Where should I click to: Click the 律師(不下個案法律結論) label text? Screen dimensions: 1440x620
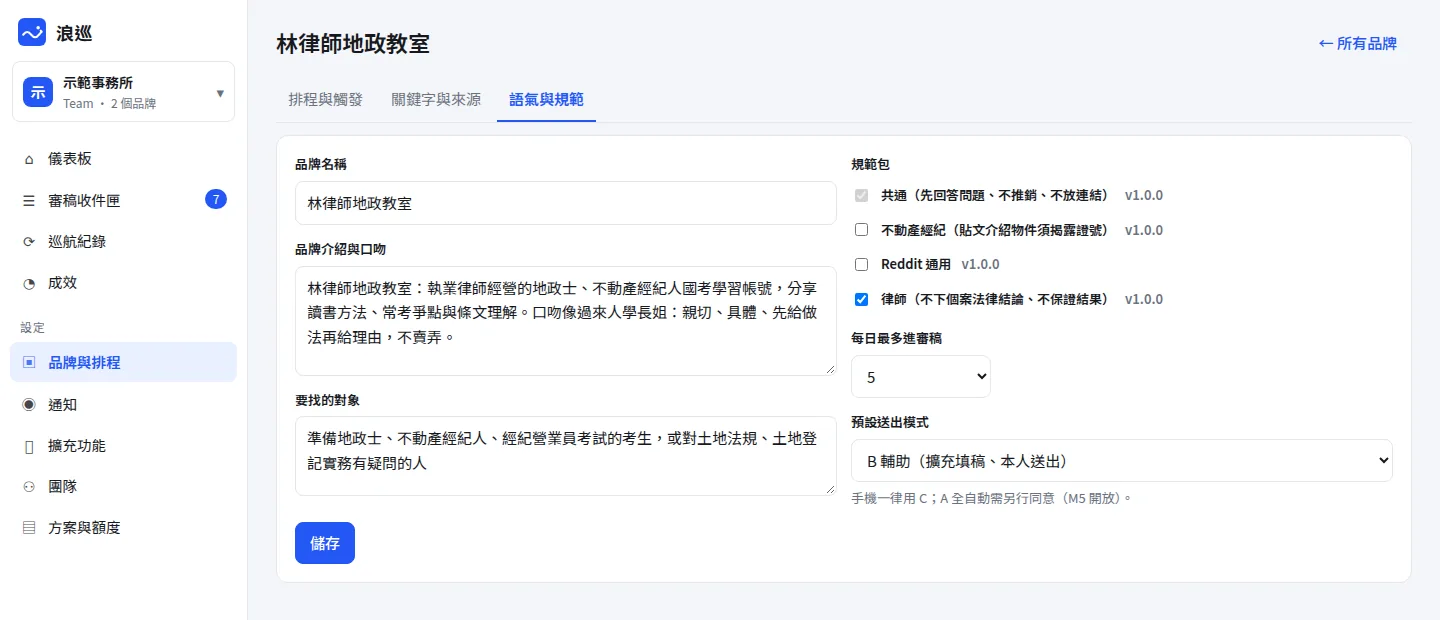pos(998,299)
